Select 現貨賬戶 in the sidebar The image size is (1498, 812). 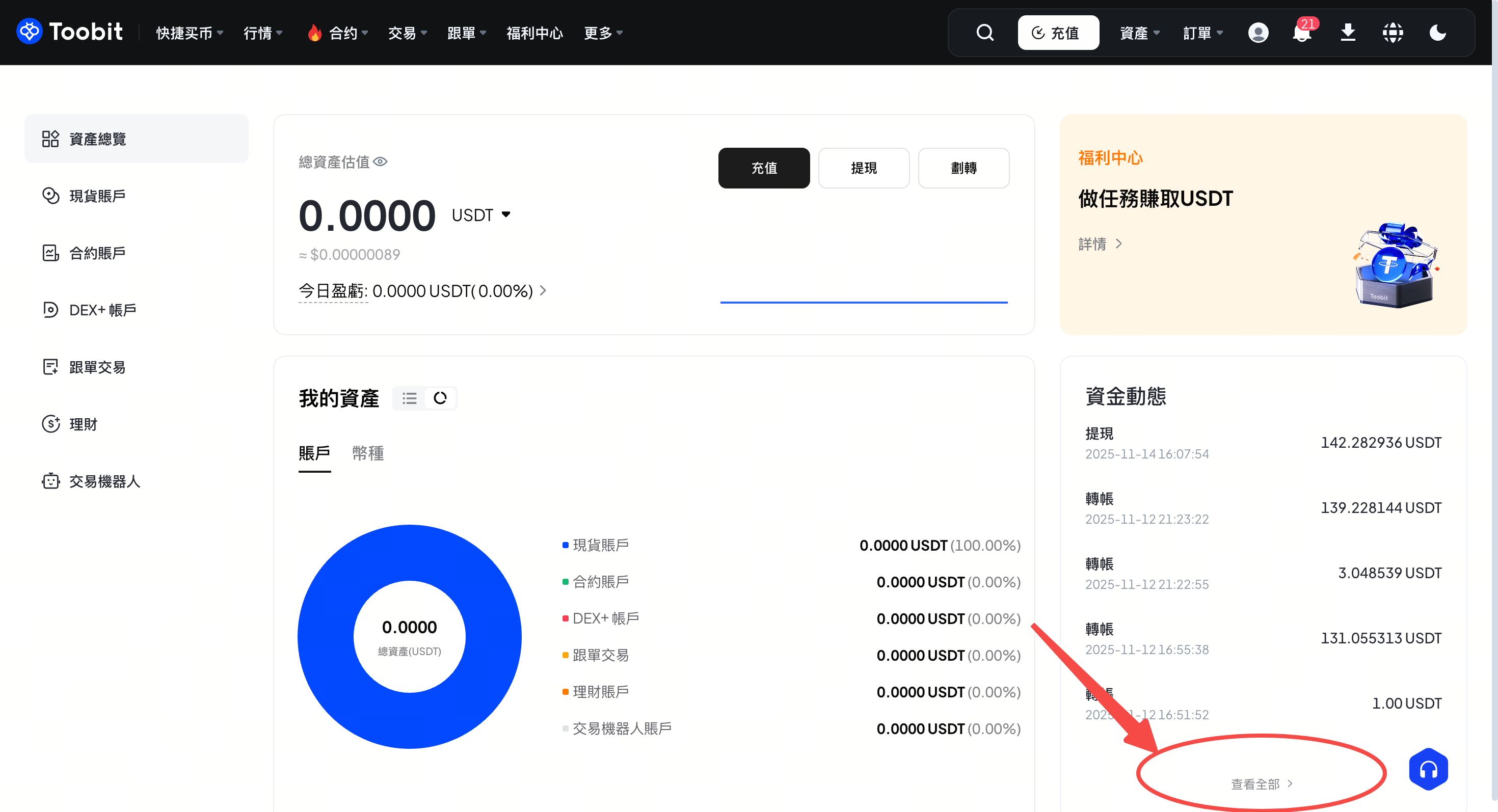97,196
